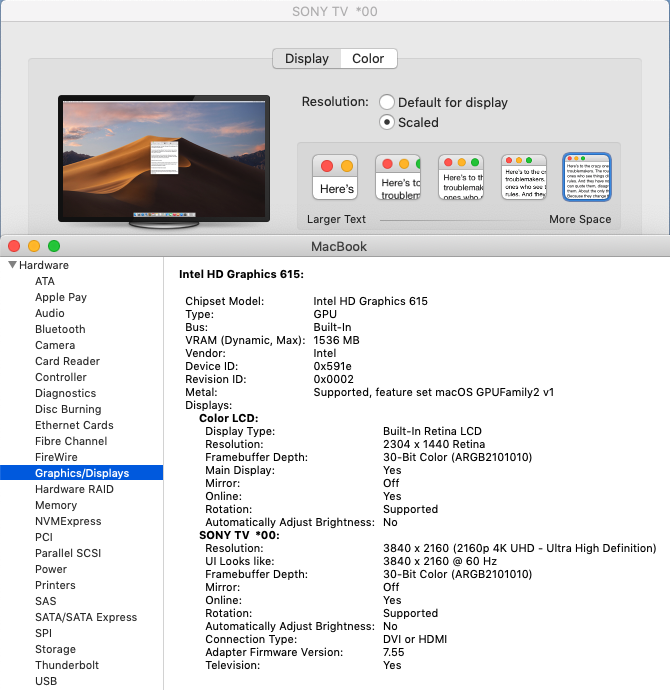The image size is (670, 690).
Task: Select Parallel SCSI in the sidebar
Action: [x=68, y=553]
